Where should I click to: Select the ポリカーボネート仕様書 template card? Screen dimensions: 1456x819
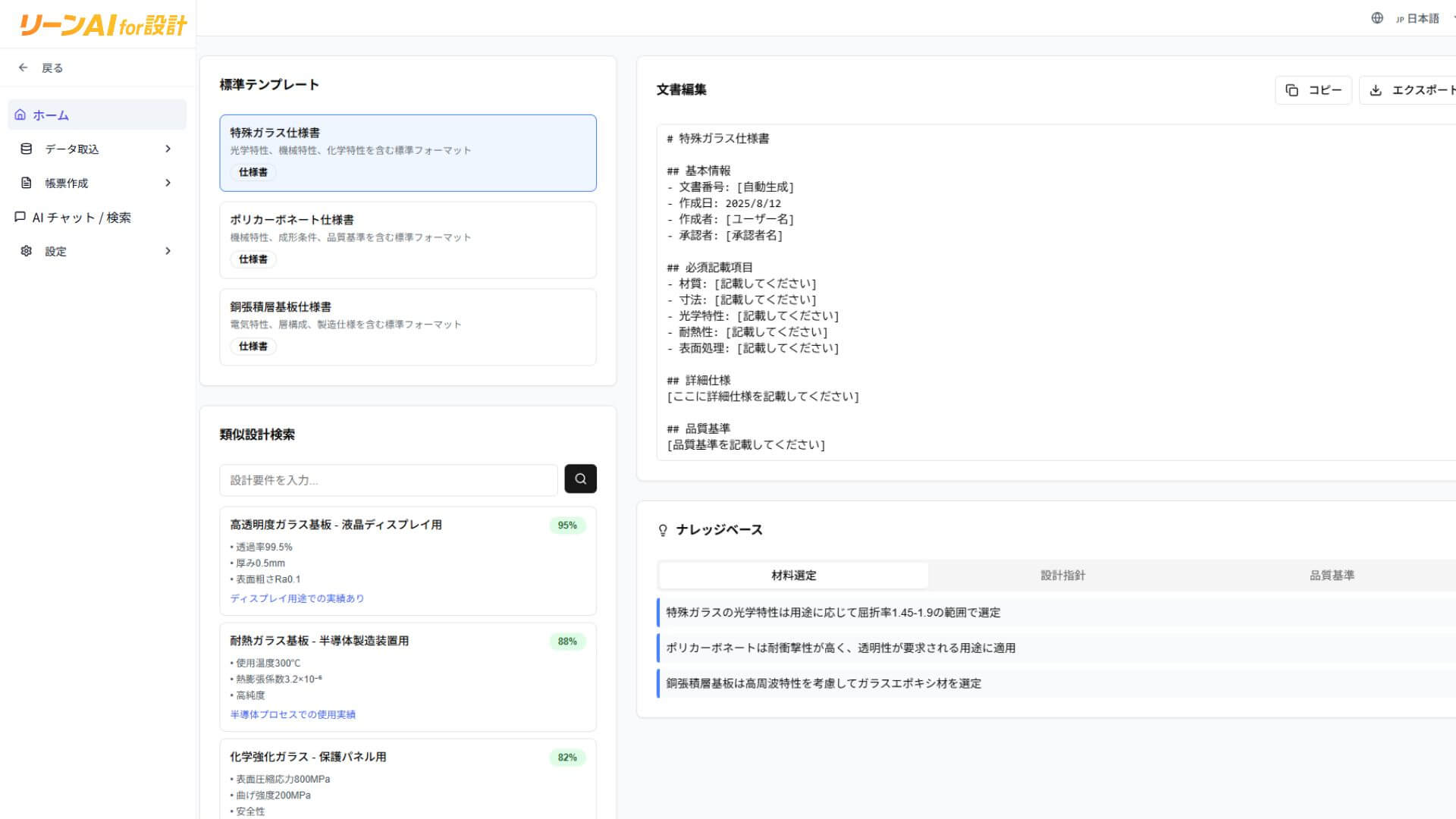click(x=408, y=240)
